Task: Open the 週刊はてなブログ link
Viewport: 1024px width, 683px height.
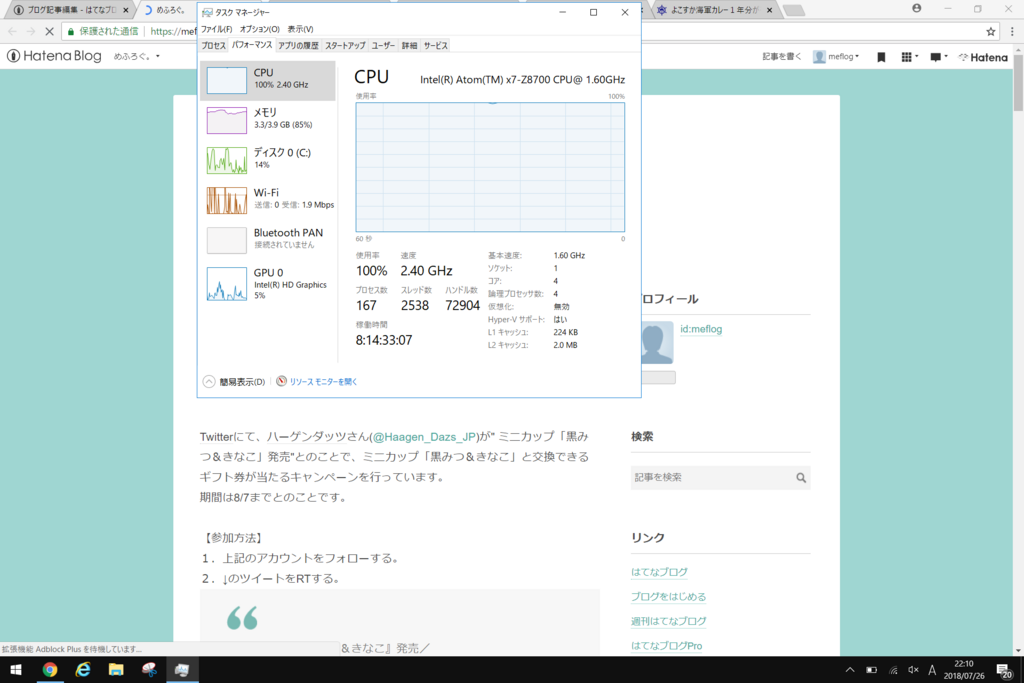Action: click(668, 621)
